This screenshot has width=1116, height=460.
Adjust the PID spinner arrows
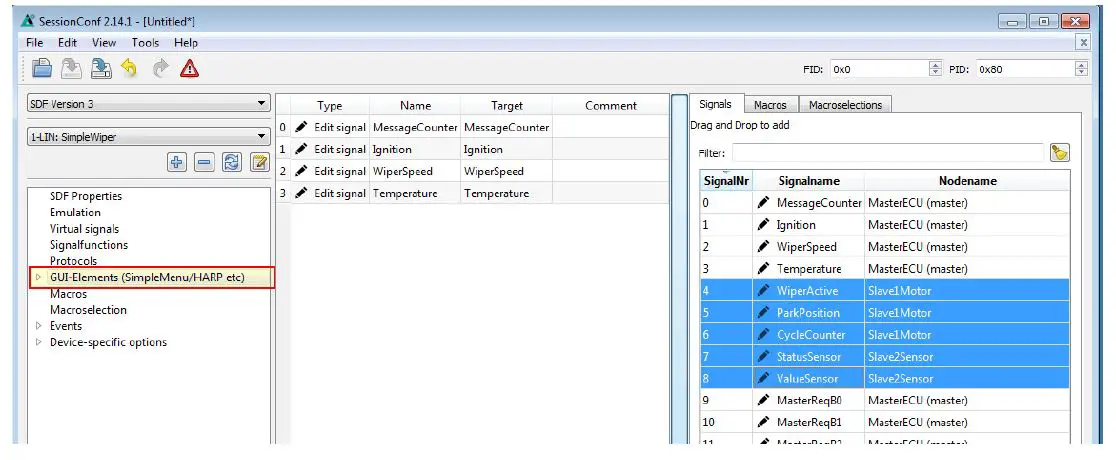click(x=1081, y=69)
